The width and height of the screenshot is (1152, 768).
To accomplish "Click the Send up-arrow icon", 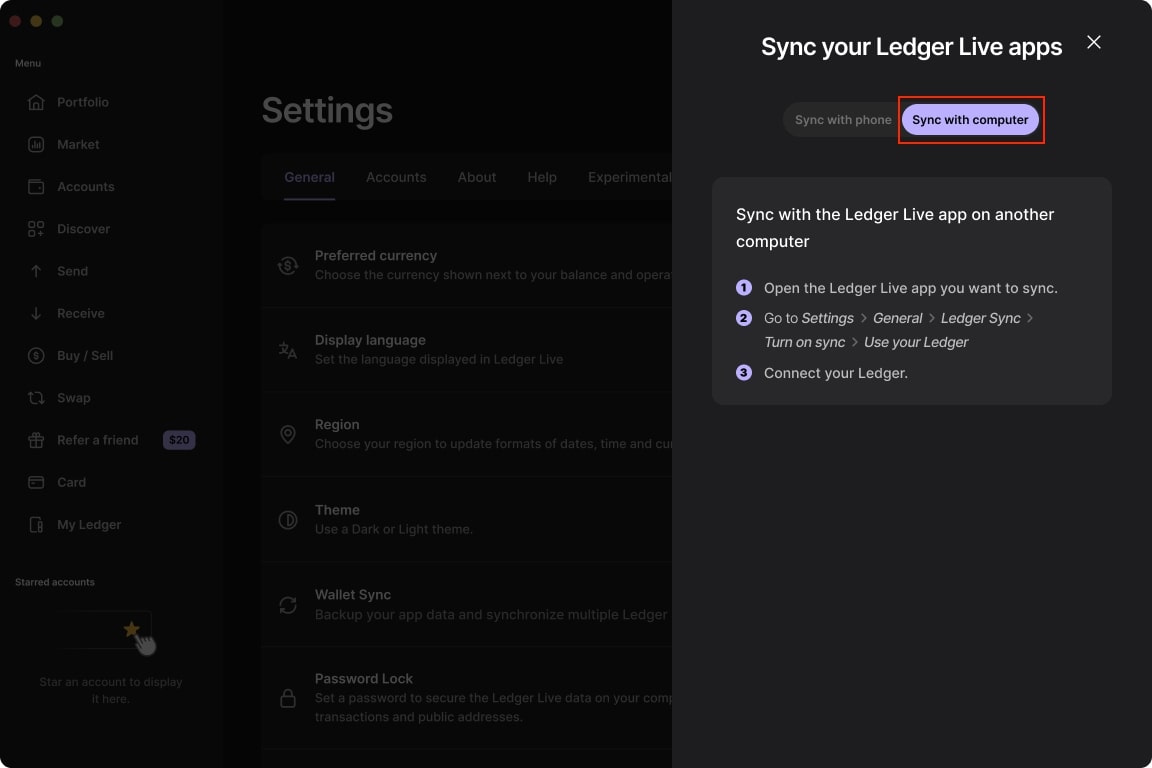I will coord(36,271).
